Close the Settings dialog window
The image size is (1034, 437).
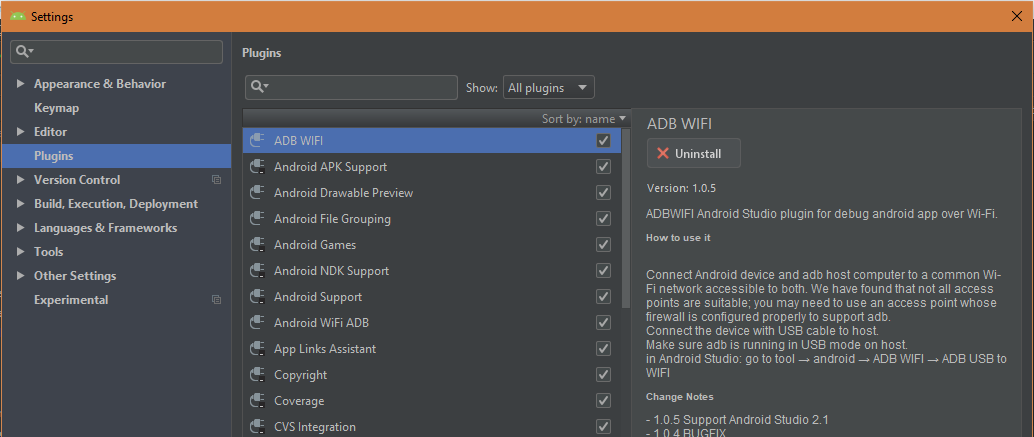pos(1017,16)
